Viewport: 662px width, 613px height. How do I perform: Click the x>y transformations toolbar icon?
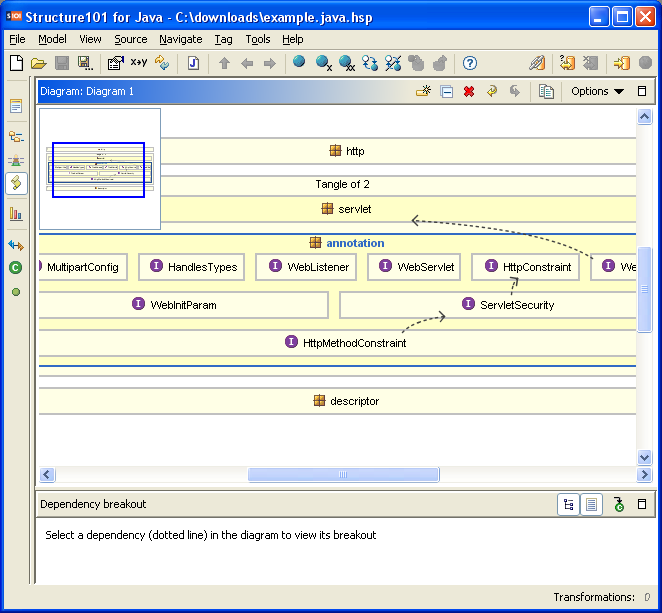click(x=138, y=62)
